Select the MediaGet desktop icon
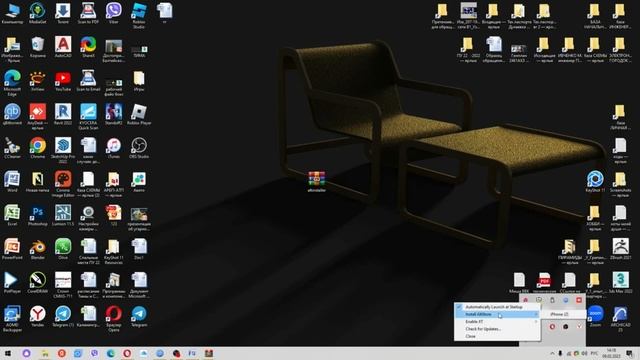640x360 pixels. coord(38,13)
